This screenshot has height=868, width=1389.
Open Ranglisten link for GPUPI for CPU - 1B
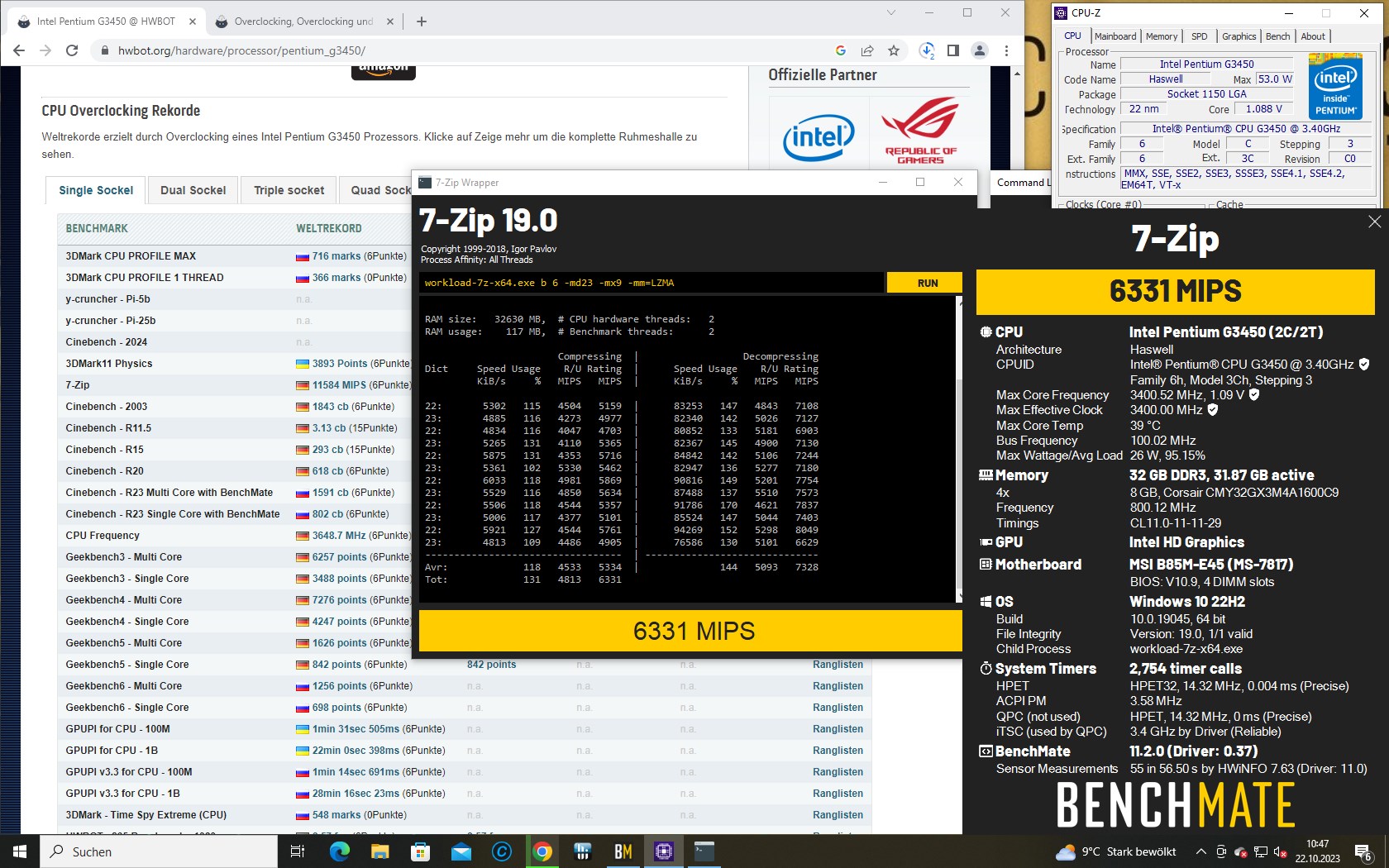coord(838,751)
